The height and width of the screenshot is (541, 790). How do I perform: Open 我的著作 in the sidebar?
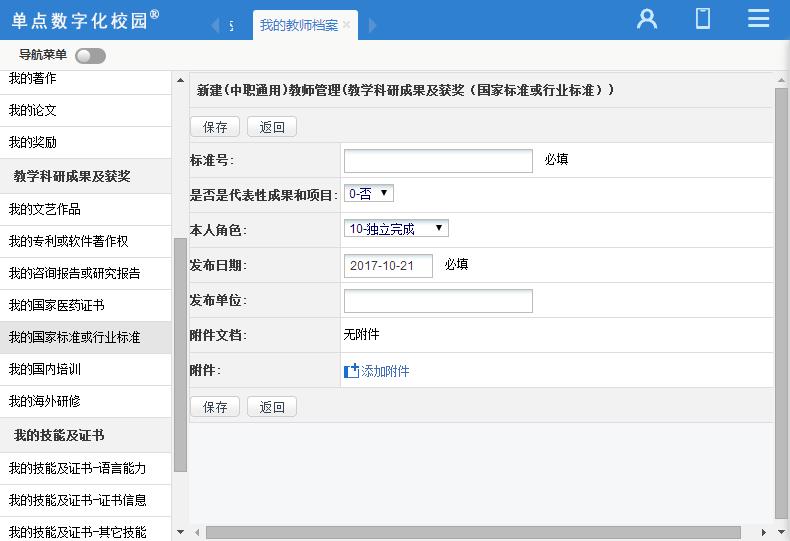(x=86, y=79)
